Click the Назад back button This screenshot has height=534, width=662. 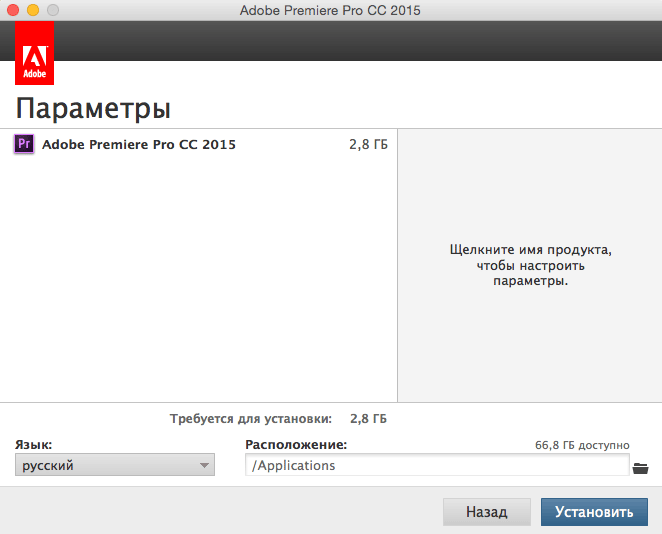(x=486, y=512)
